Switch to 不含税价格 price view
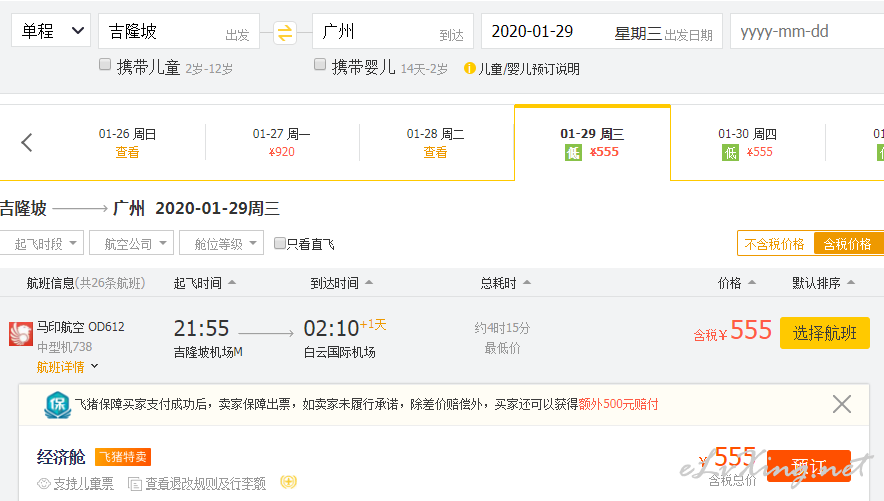Viewport: 884px width, 501px height. 775,244
